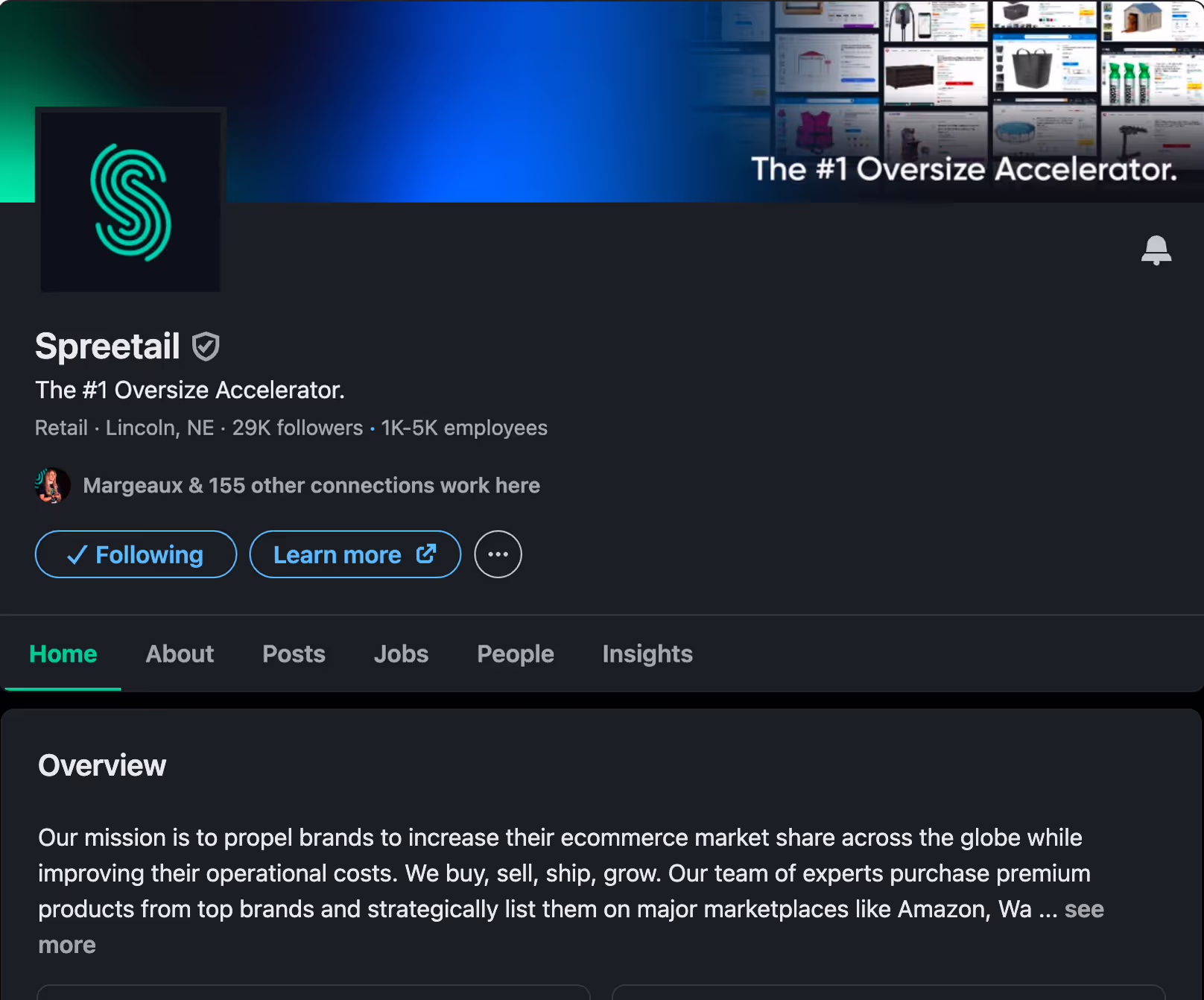Click the verified shield badge next to Spreetail
Viewport: 1204px width, 1000px height.
click(206, 346)
